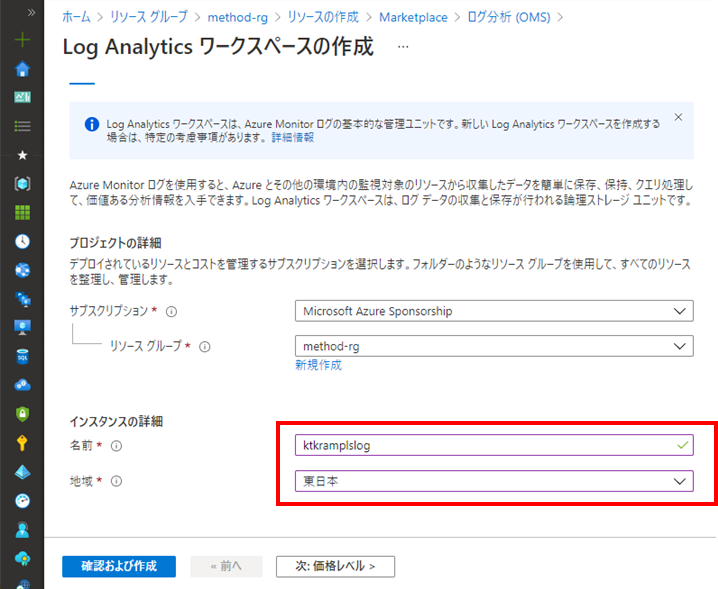Viewport: 718px width, 589px height.
Task: Click 次: 価格レベル > button
Action: [x=335, y=567]
